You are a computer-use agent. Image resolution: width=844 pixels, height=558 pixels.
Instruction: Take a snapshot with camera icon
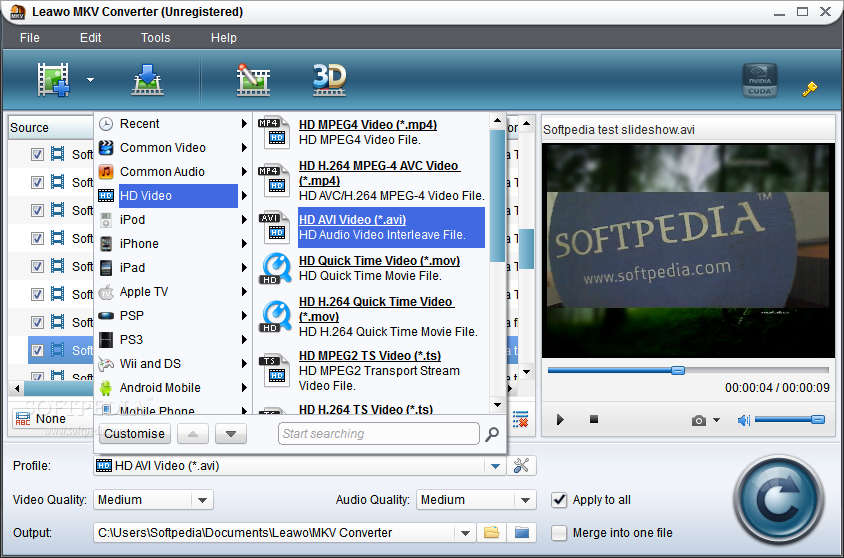(x=699, y=420)
